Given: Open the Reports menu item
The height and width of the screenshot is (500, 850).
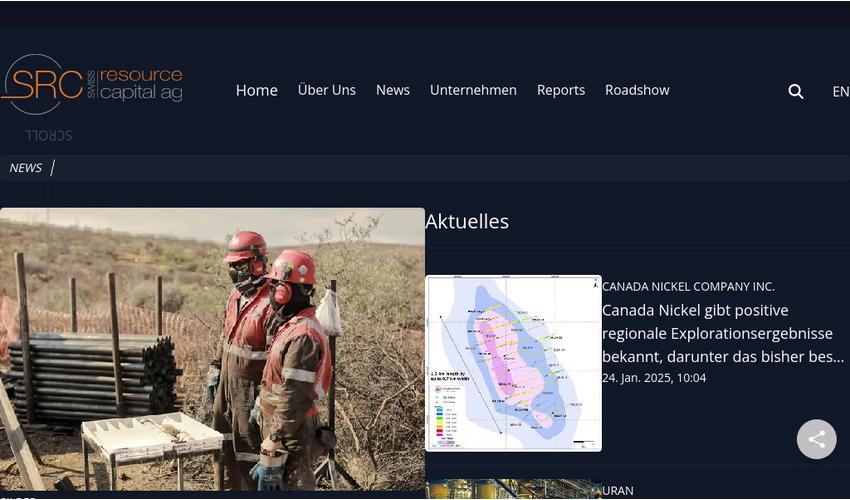Looking at the screenshot, I should pos(561,90).
